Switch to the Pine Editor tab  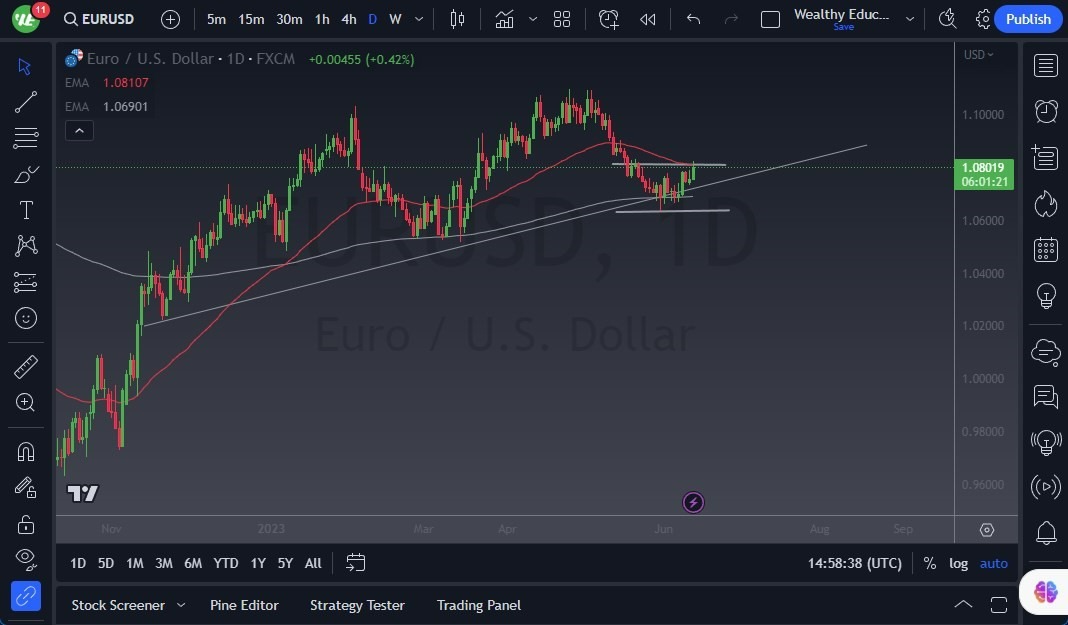pos(244,605)
